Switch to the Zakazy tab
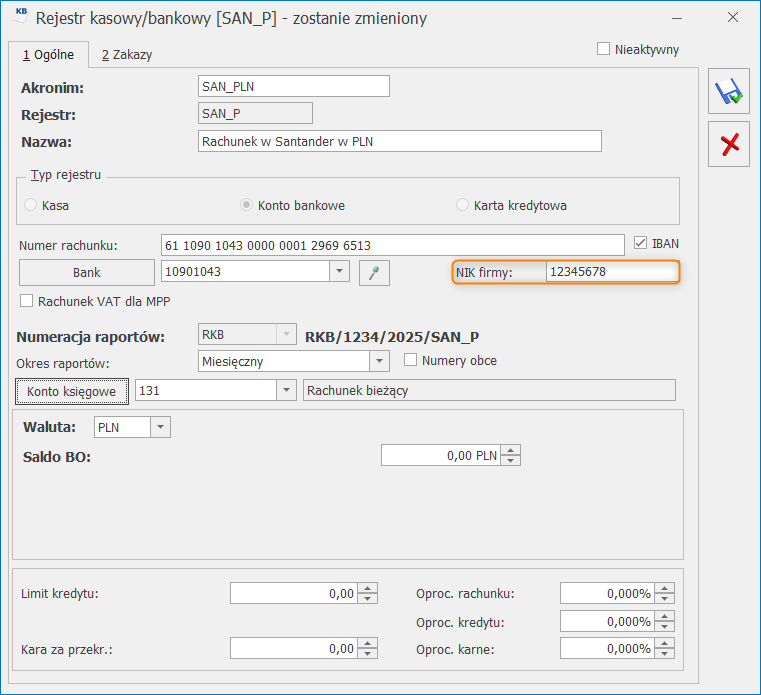The width and height of the screenshot is (761, 695). [126, 55]
